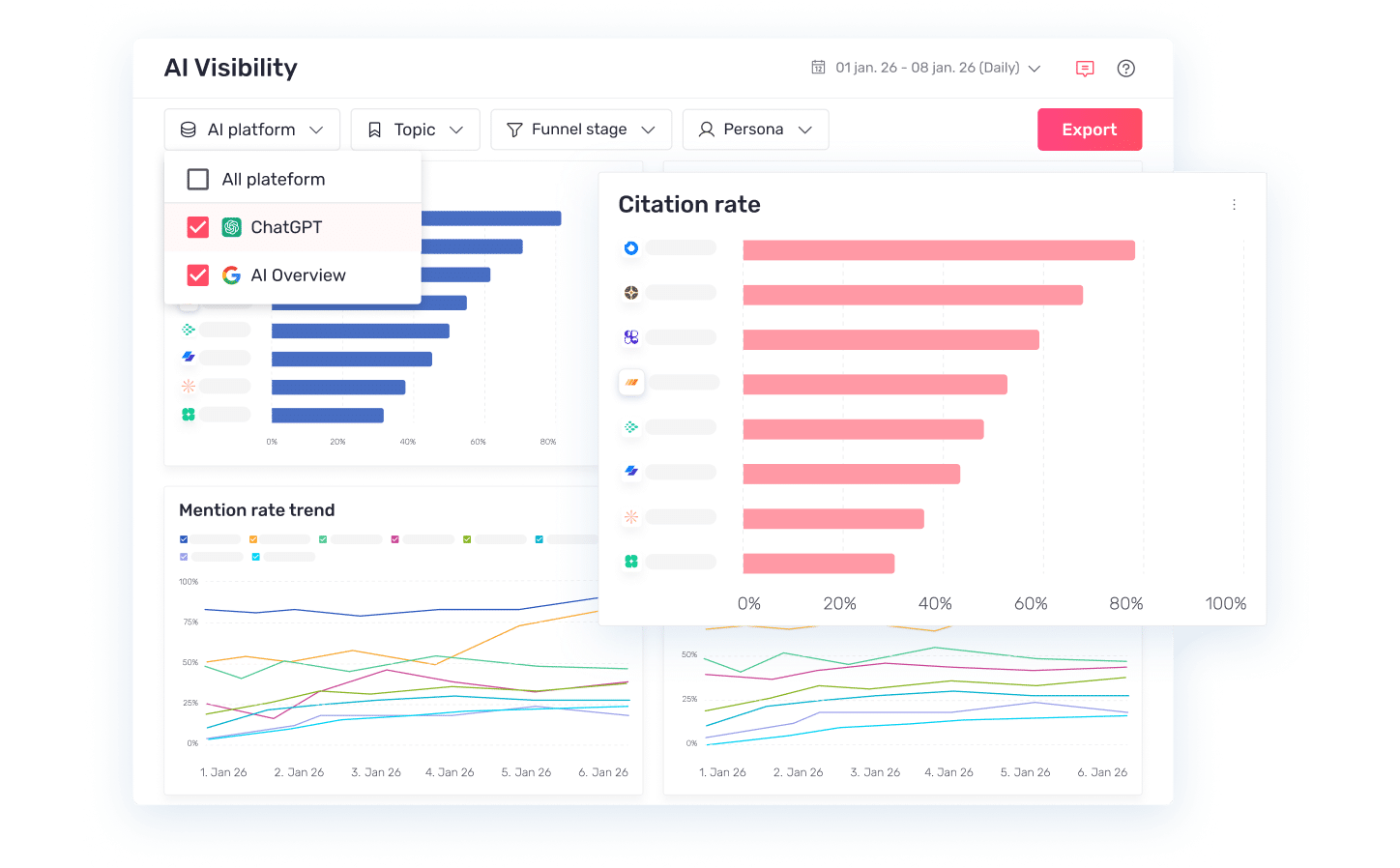
Task: Uncheck the AI Overview checkbox
Action: [x=198, y=275]
